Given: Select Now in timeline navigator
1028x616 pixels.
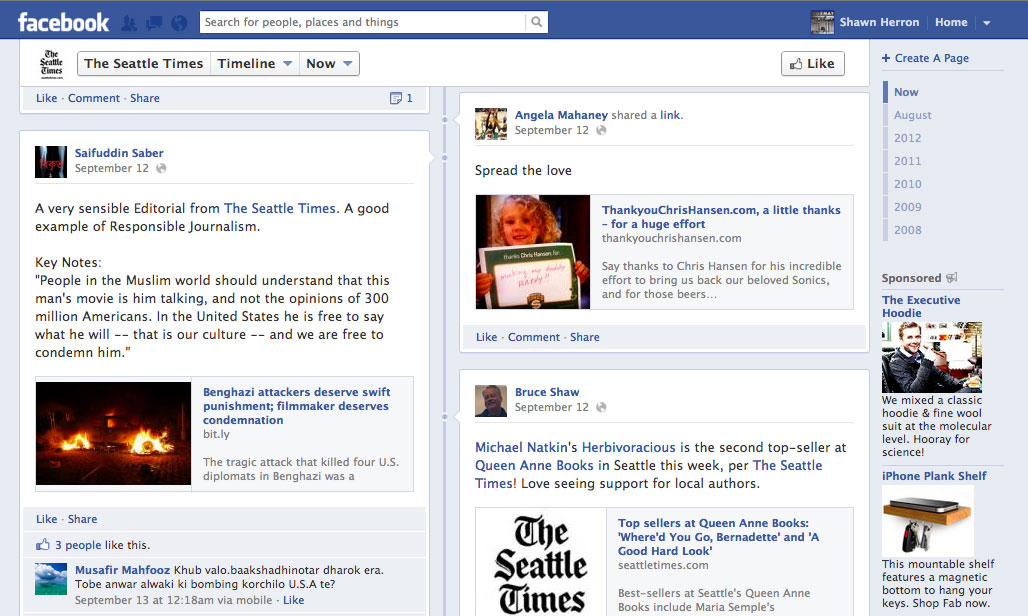Looking at the screenshot, I should [906, 92].
